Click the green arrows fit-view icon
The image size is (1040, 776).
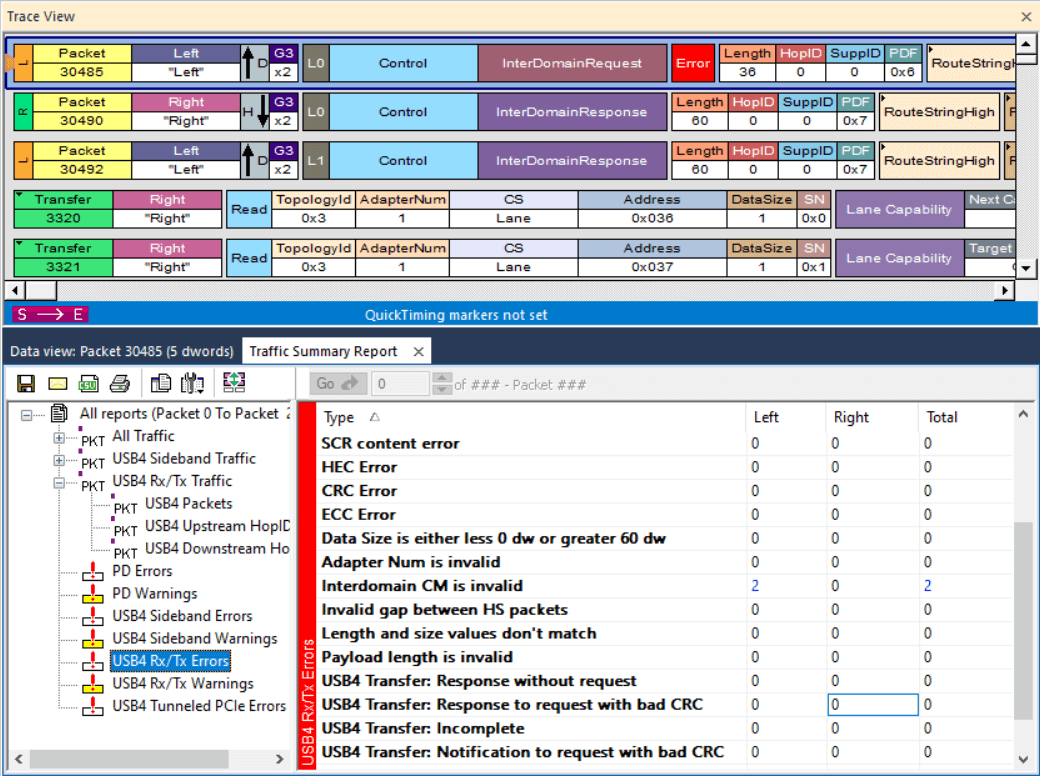(234, 382)
